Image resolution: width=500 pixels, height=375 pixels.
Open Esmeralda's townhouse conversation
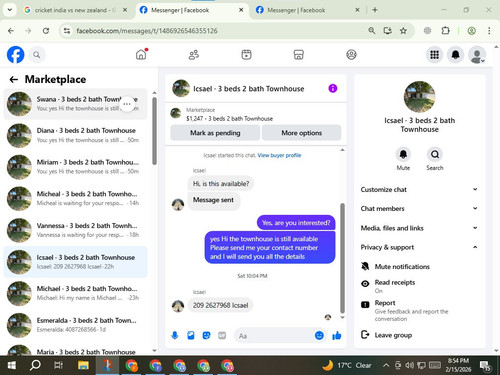(x=75, y=325)
